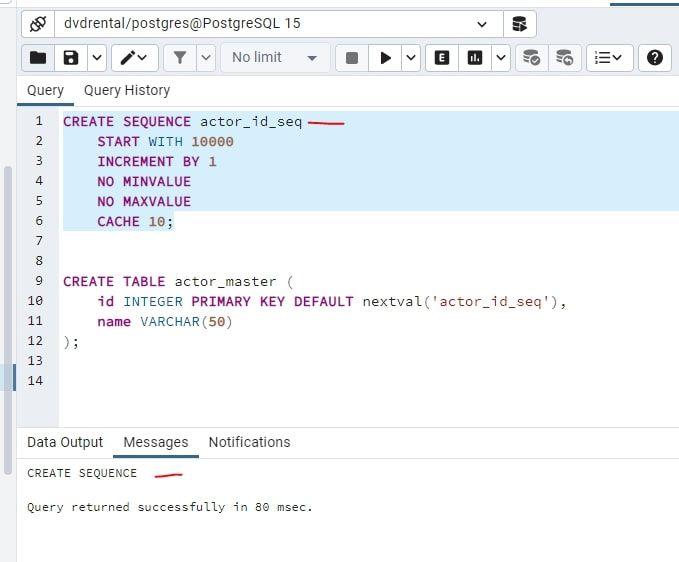This screenshot has height=562, width=679.
Task: Click 'nextval' function on line 10
Action: coord(392,301)
